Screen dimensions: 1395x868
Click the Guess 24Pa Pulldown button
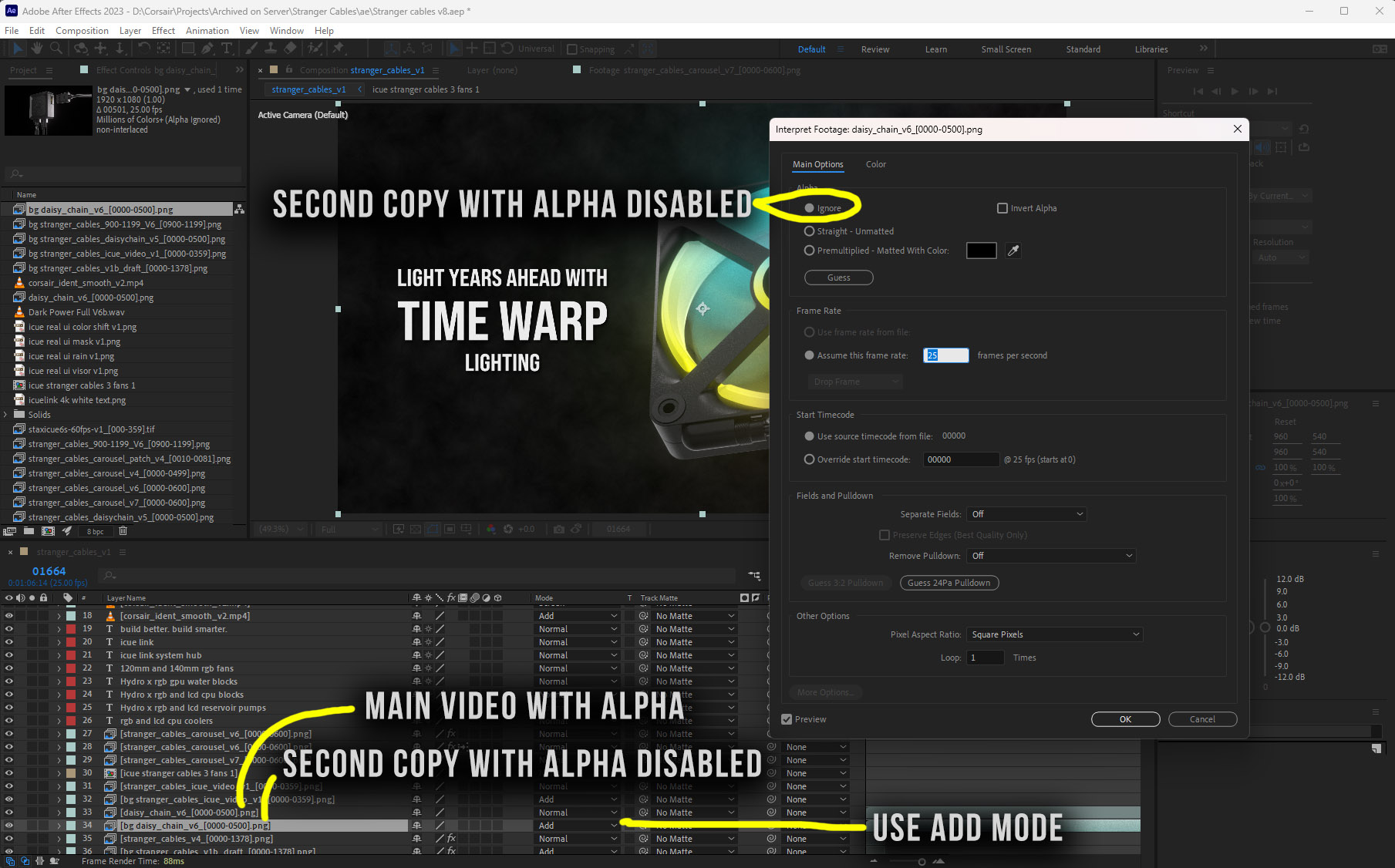coord(949,583)
